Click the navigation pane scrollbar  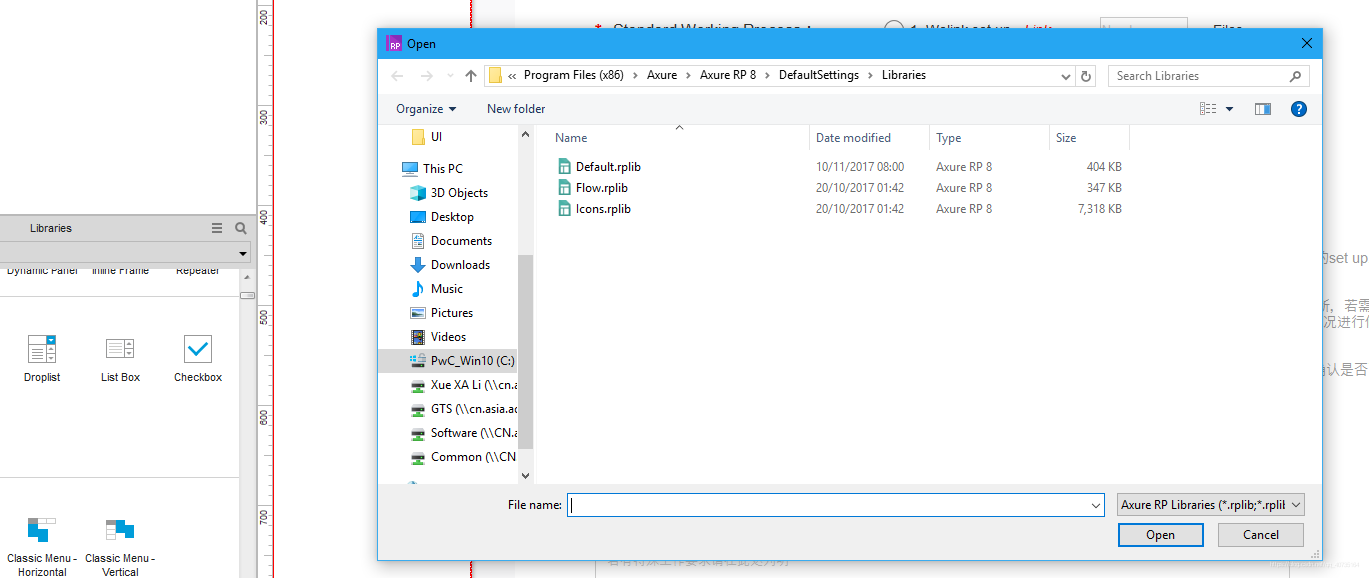526,350
